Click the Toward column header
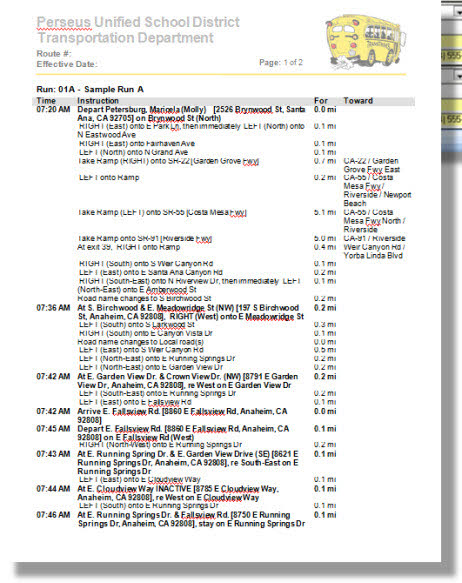 (x=358, y=101)
